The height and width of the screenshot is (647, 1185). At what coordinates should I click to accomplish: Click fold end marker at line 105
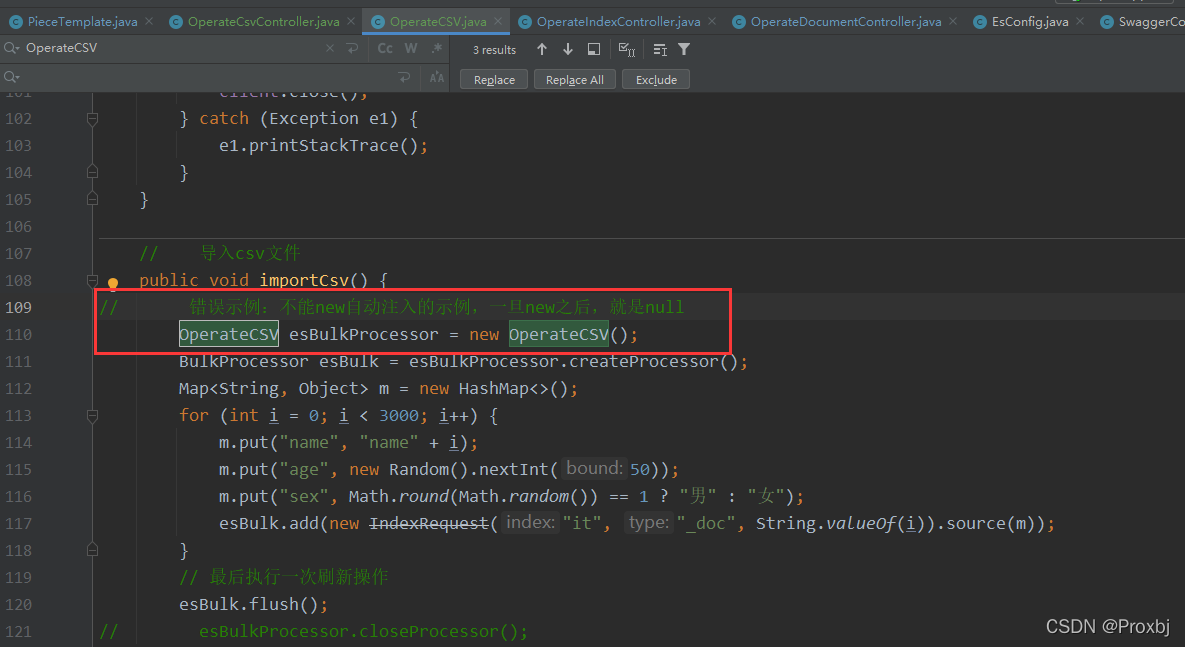[x=92, y=200]
